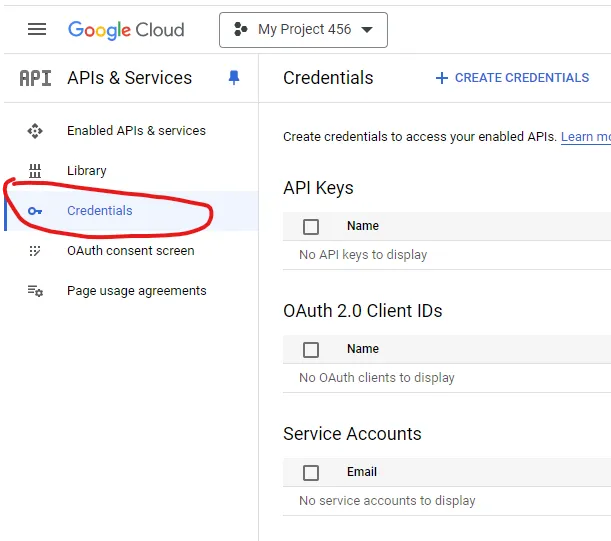611x541 pixels.
Task: Open the hamburger navigation menu
Action: click(37, 29)
